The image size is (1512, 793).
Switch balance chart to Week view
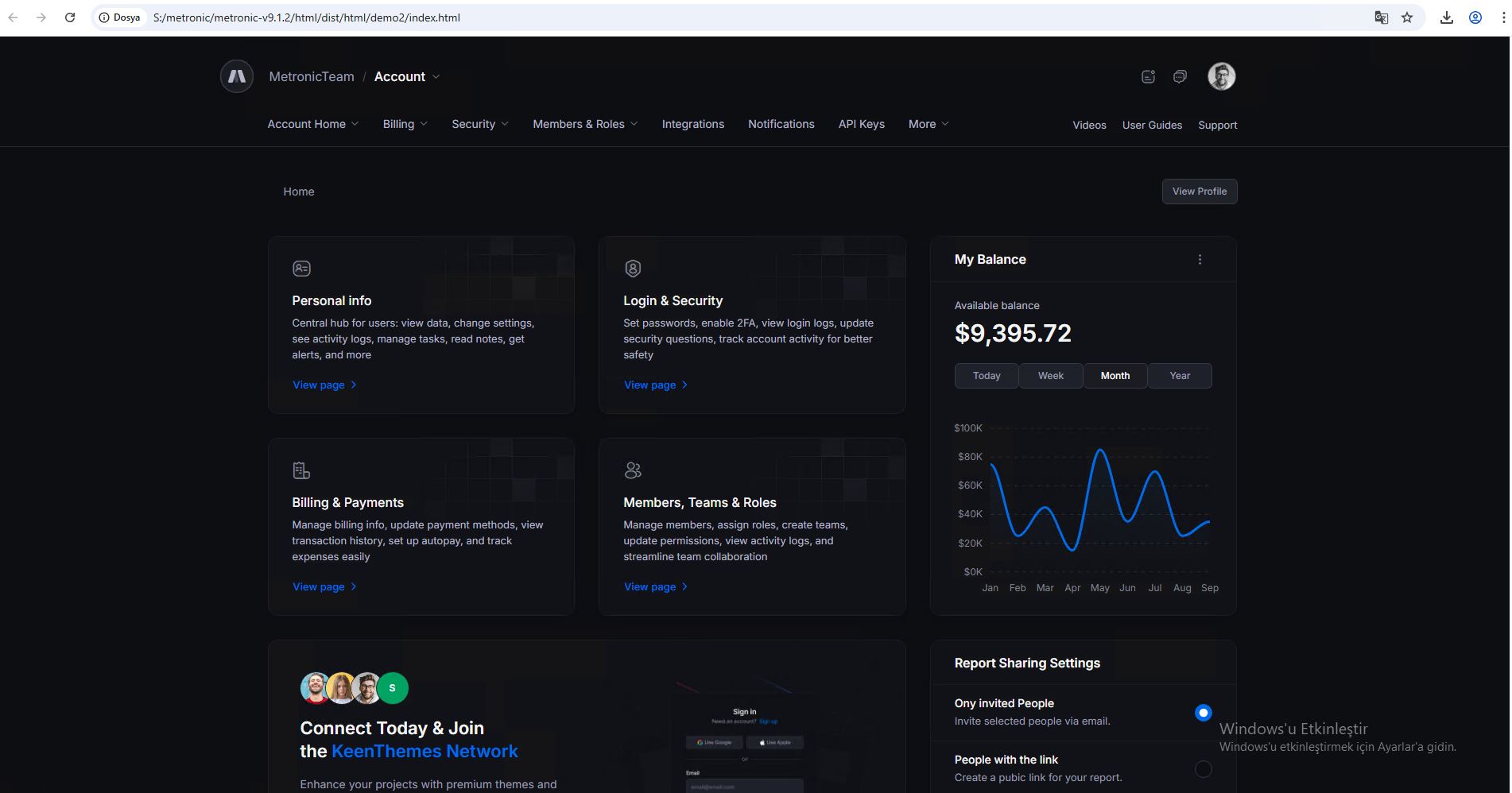tap(1050, 376)
